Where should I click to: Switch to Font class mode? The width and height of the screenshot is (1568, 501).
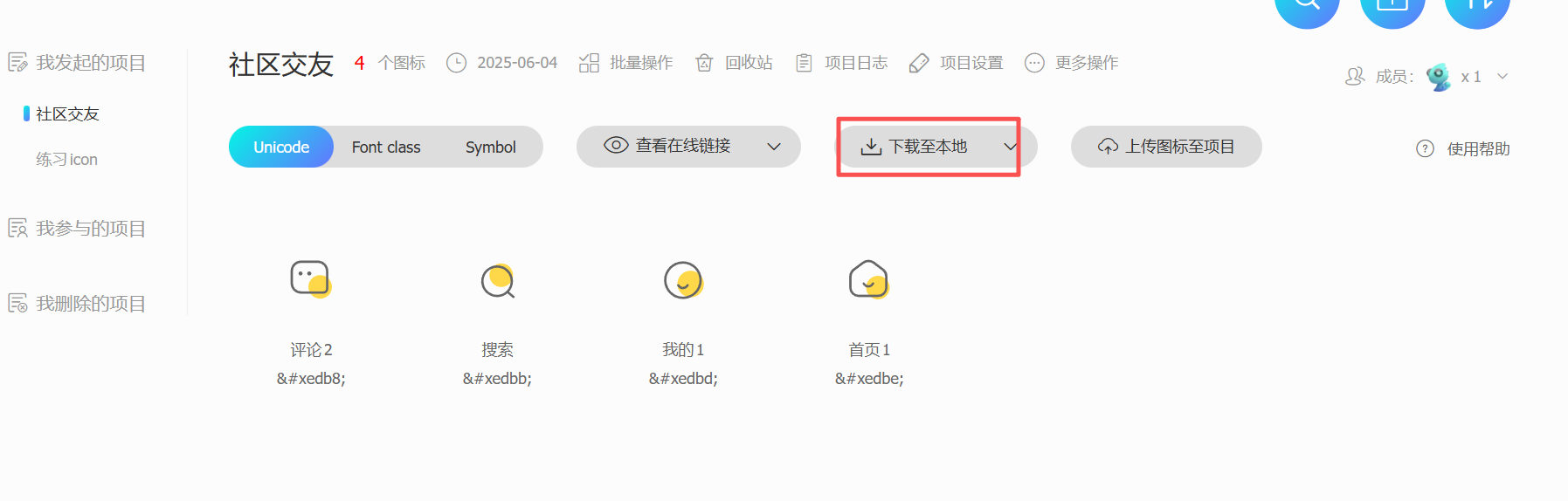coord(386,147)
